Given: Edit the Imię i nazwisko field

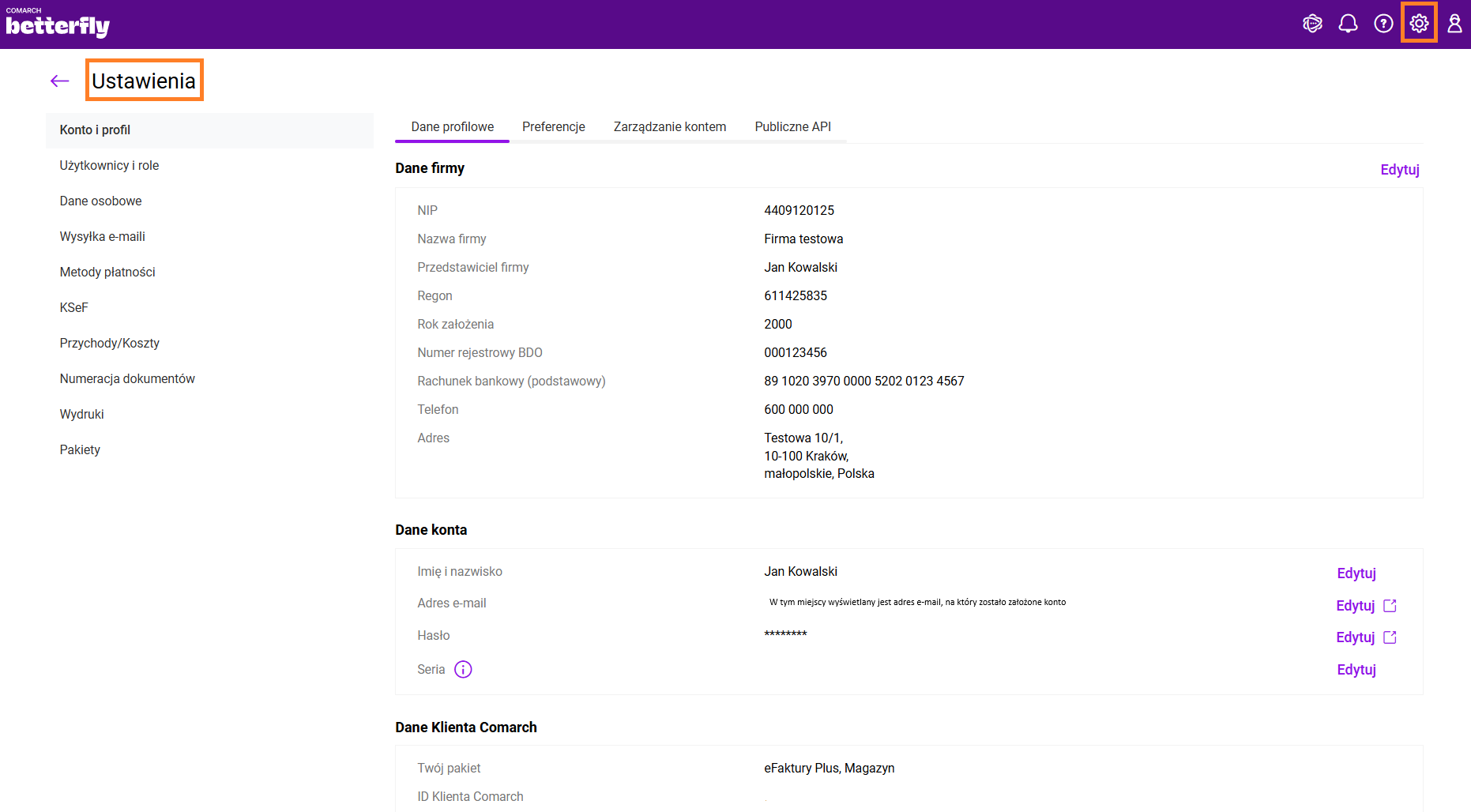Looking at the screenshot, I should point(1356,573).
